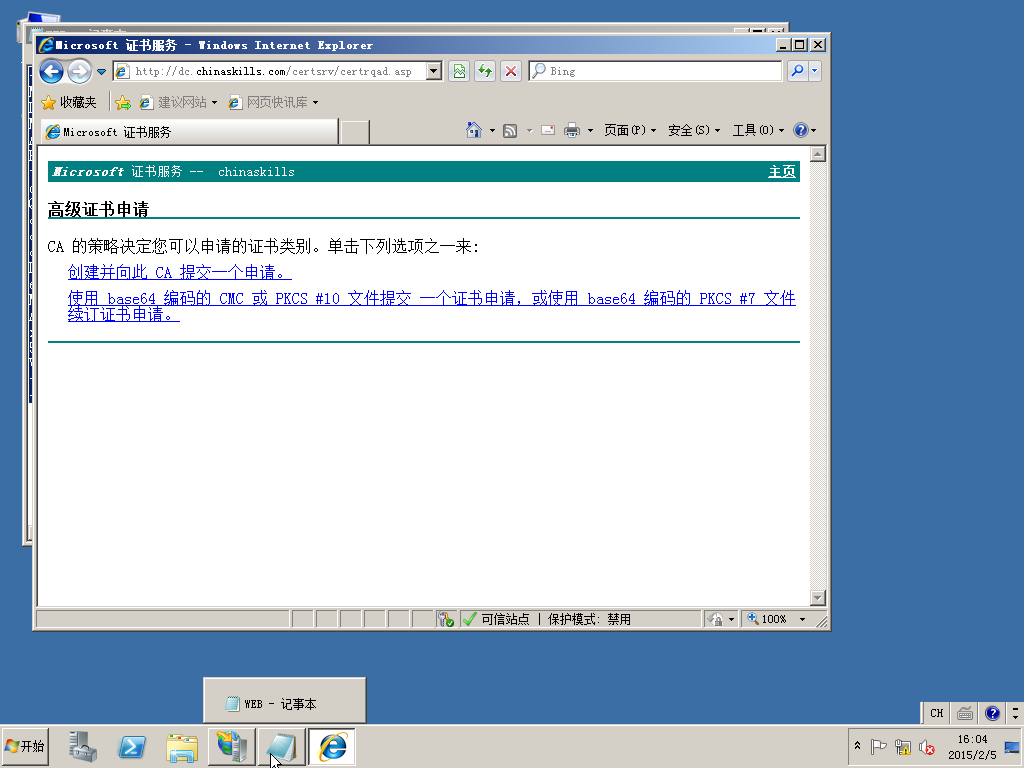
Task: Print the page with the printer icon
Action: click(572, 131)
